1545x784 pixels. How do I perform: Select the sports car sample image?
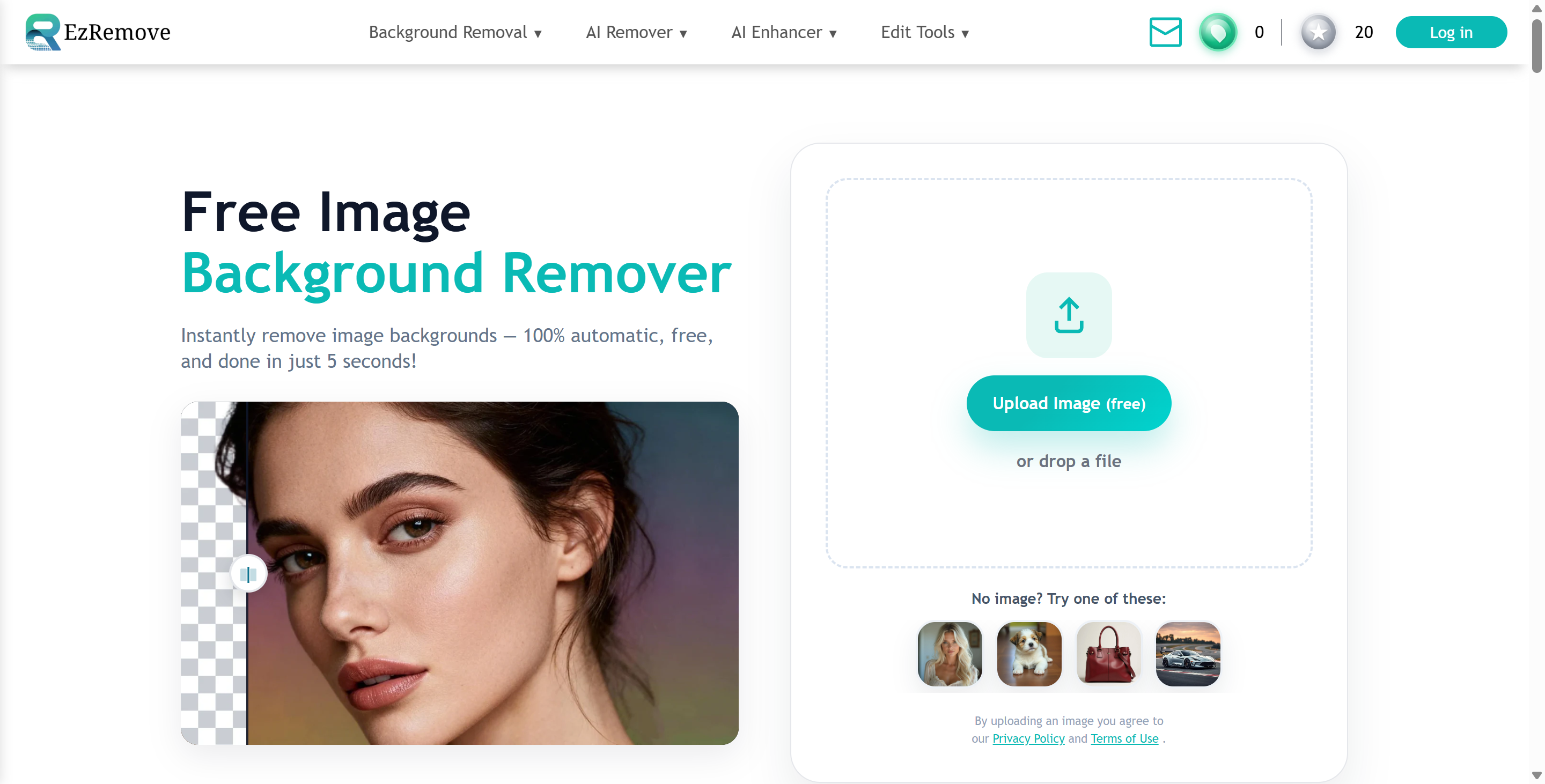click(1188, 654)
